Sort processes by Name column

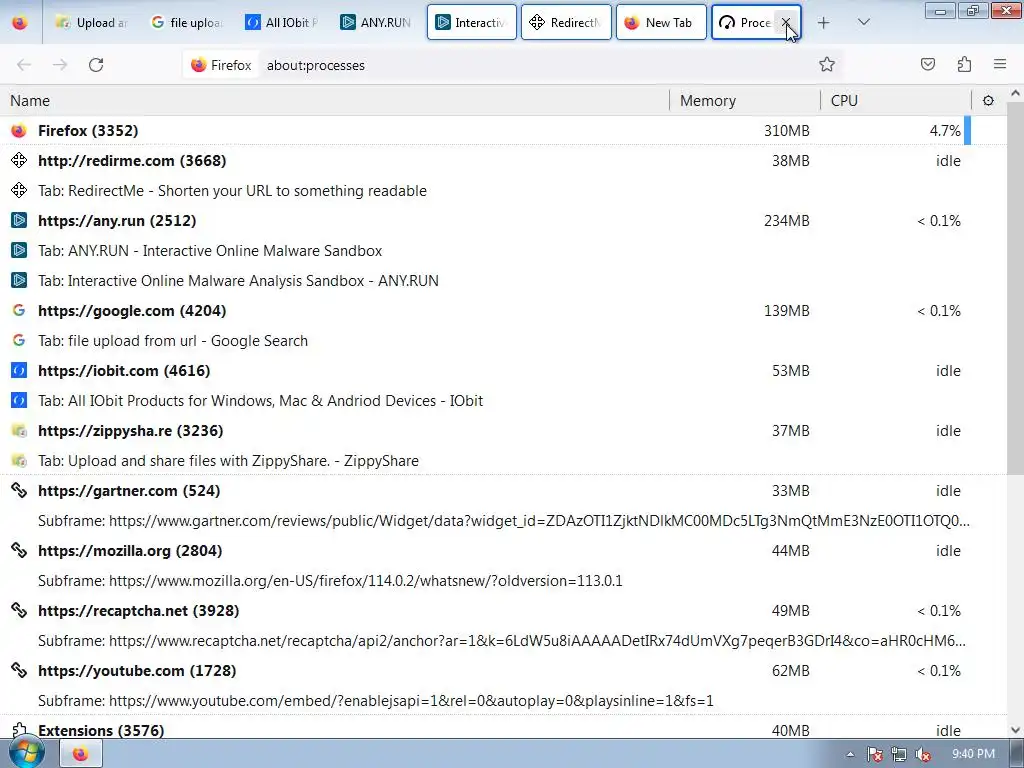[x=334, y=101]
